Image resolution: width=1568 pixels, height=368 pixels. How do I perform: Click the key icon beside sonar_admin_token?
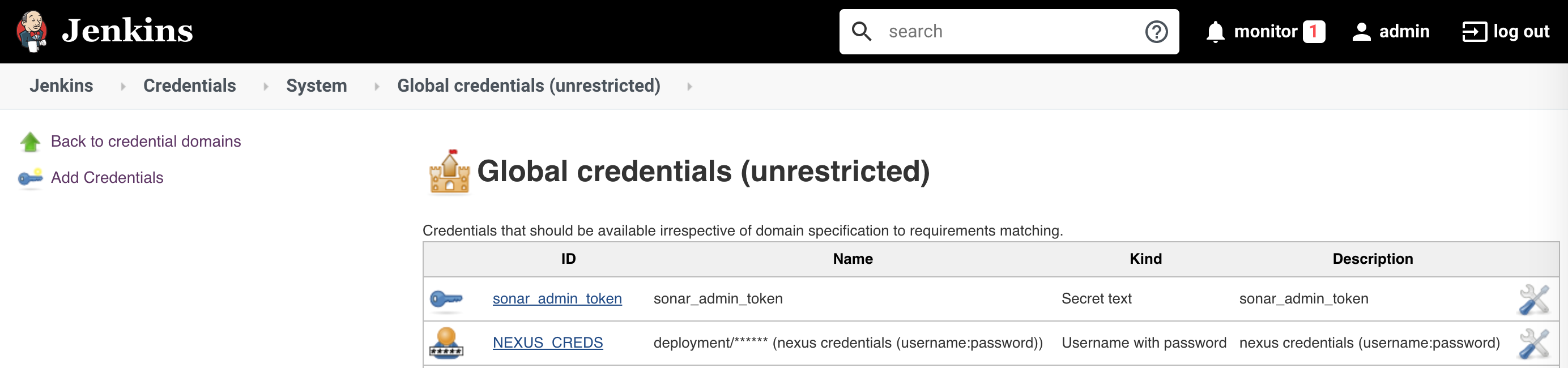tap(446, 299)
